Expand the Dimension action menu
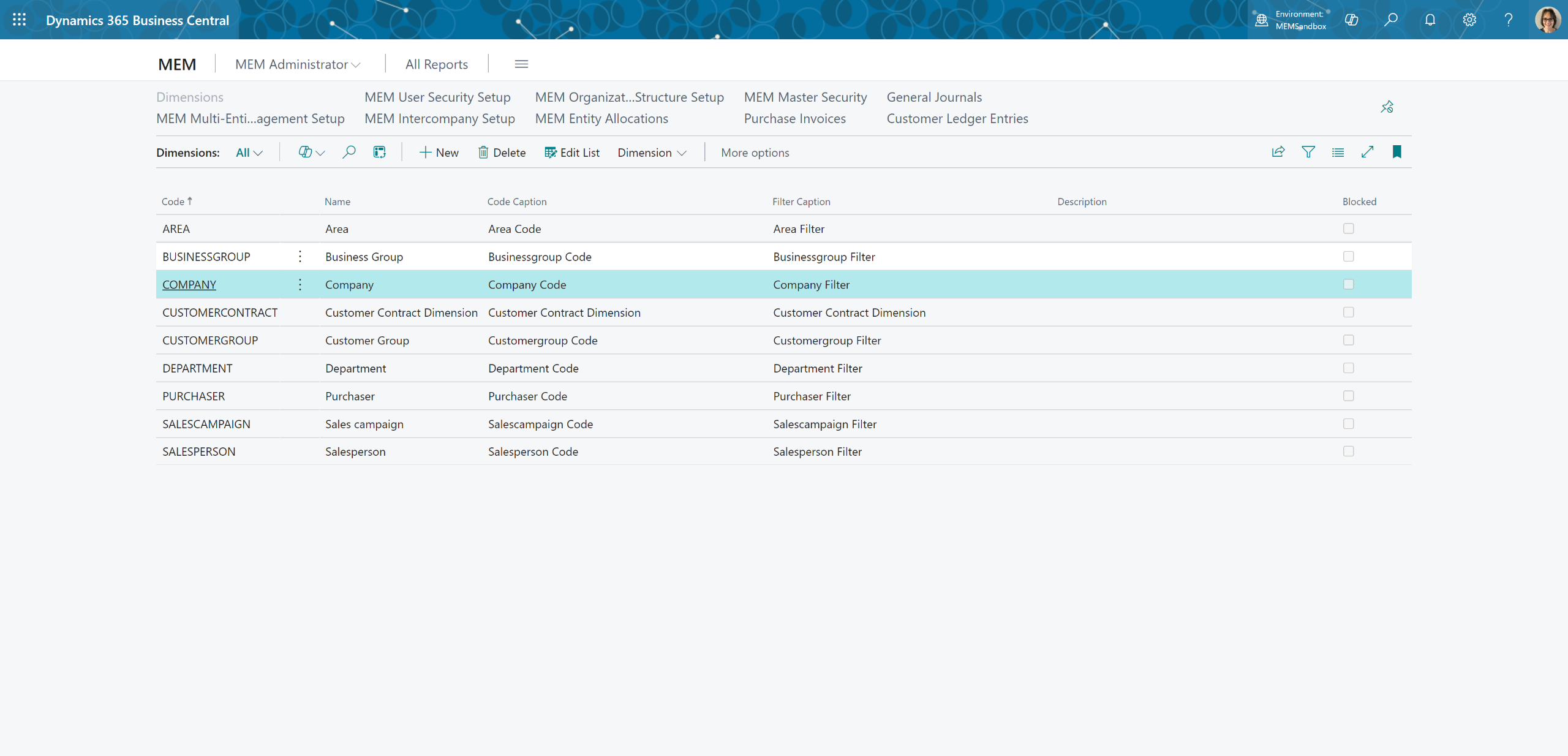1568x756 pixels. point(651,153)
